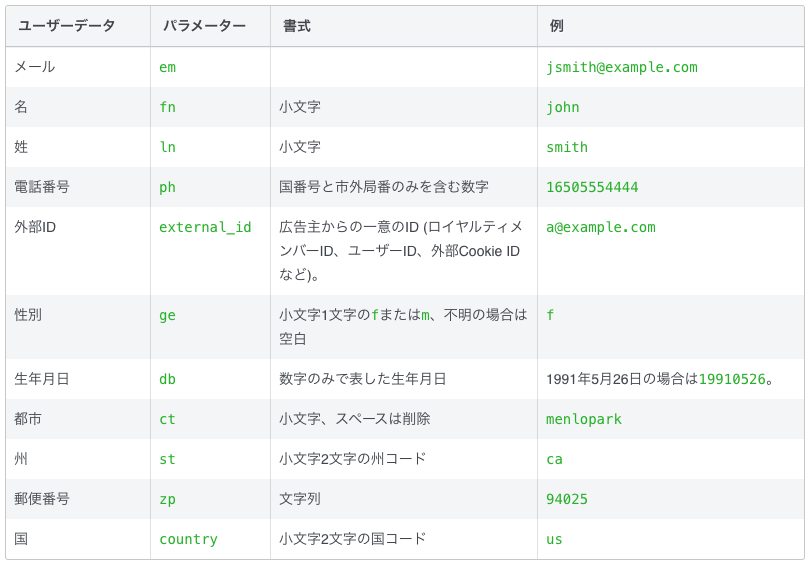
Task: Click the ge gender parameter
Action: point(167,316)
